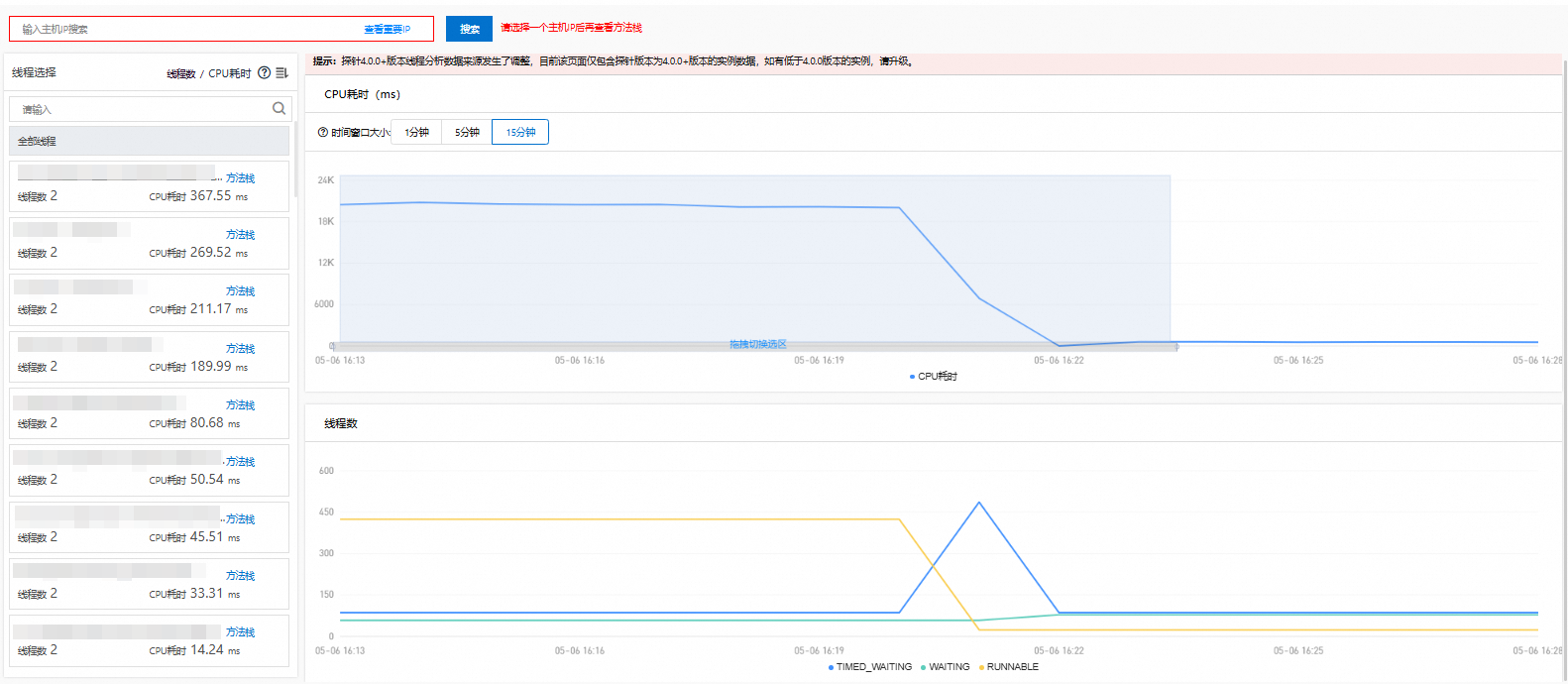Toggle the TIMED_WAITING legend series

click(870, 667)
